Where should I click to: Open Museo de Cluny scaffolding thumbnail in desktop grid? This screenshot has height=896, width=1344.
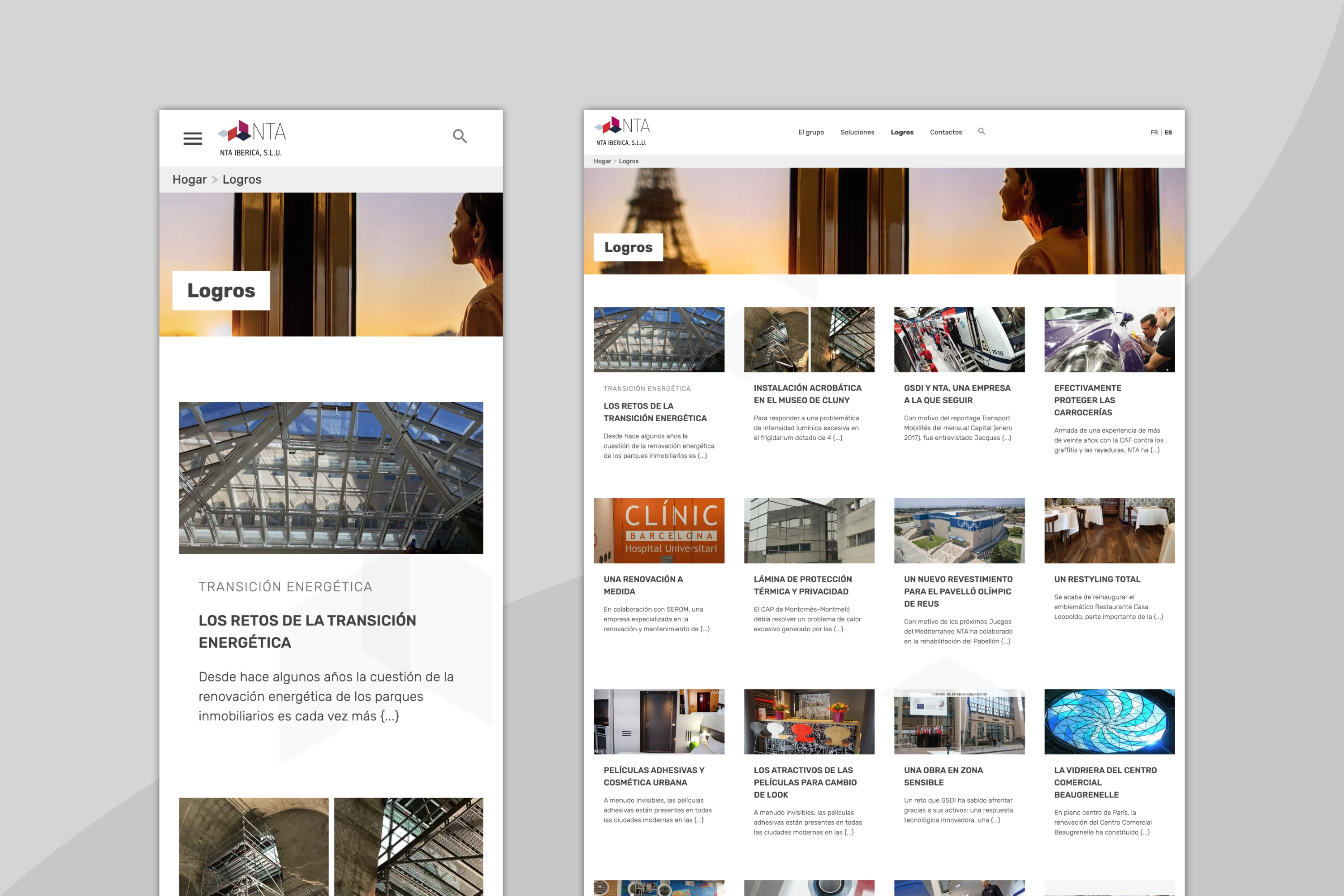tap(809, 340)
